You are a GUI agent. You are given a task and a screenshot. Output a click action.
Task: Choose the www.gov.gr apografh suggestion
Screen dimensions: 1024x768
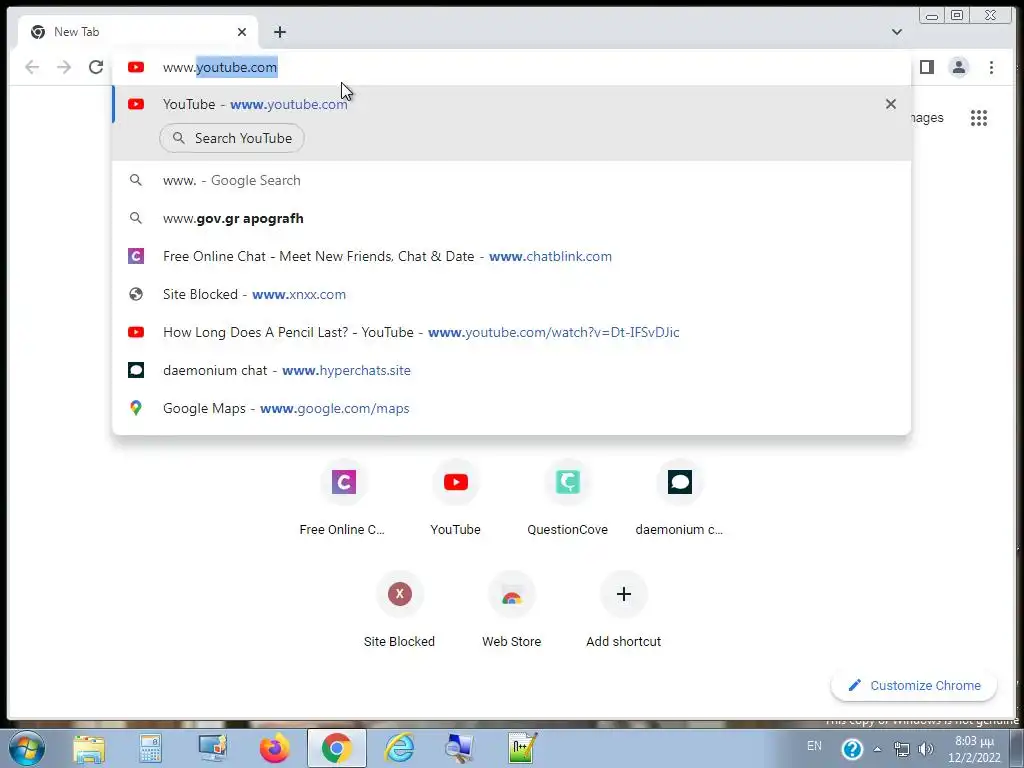coord(511,218)
